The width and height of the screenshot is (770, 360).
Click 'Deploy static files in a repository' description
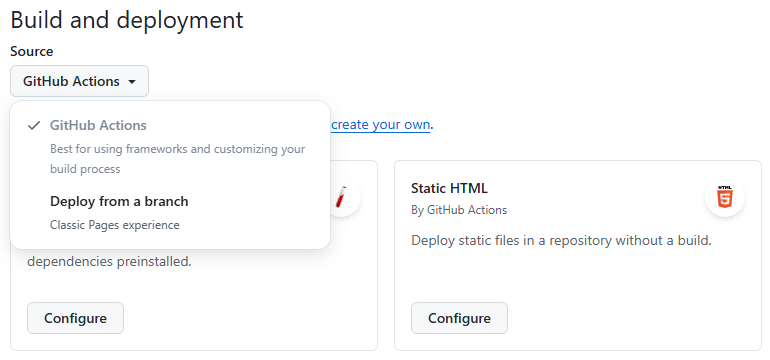click(561, 241)
